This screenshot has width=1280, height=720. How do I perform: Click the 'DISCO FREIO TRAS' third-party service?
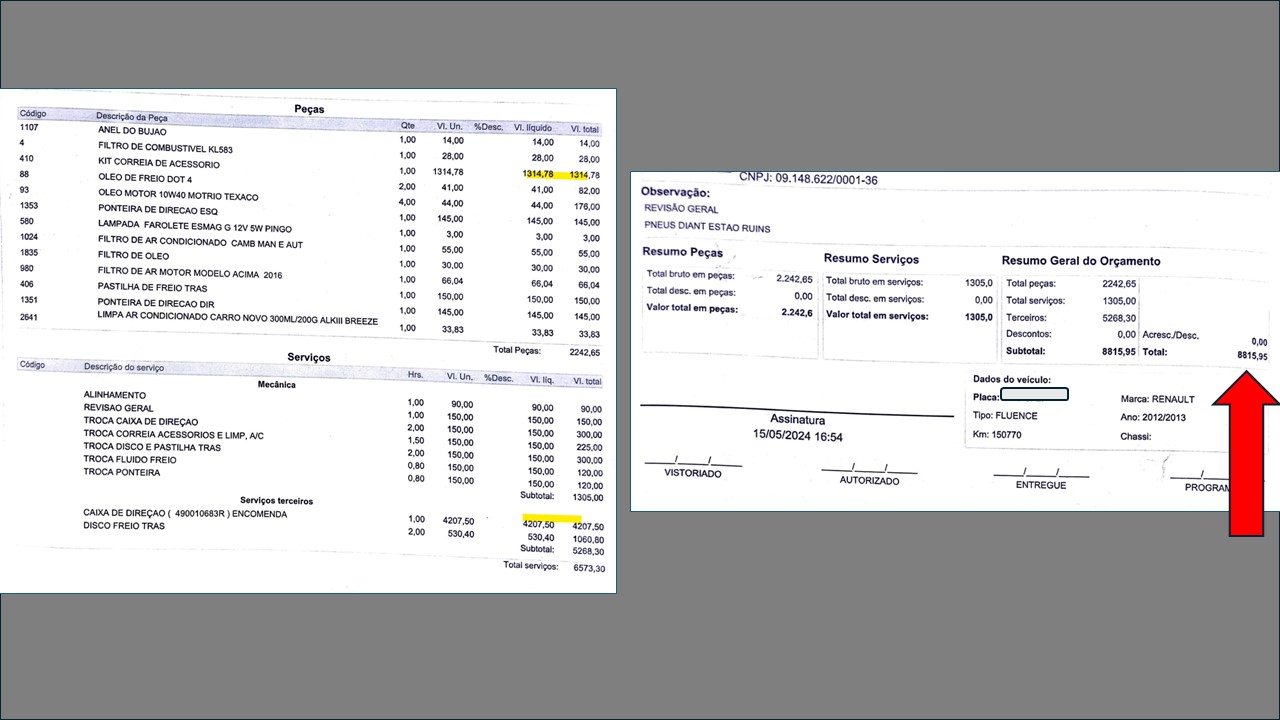[x=124, y=525]
